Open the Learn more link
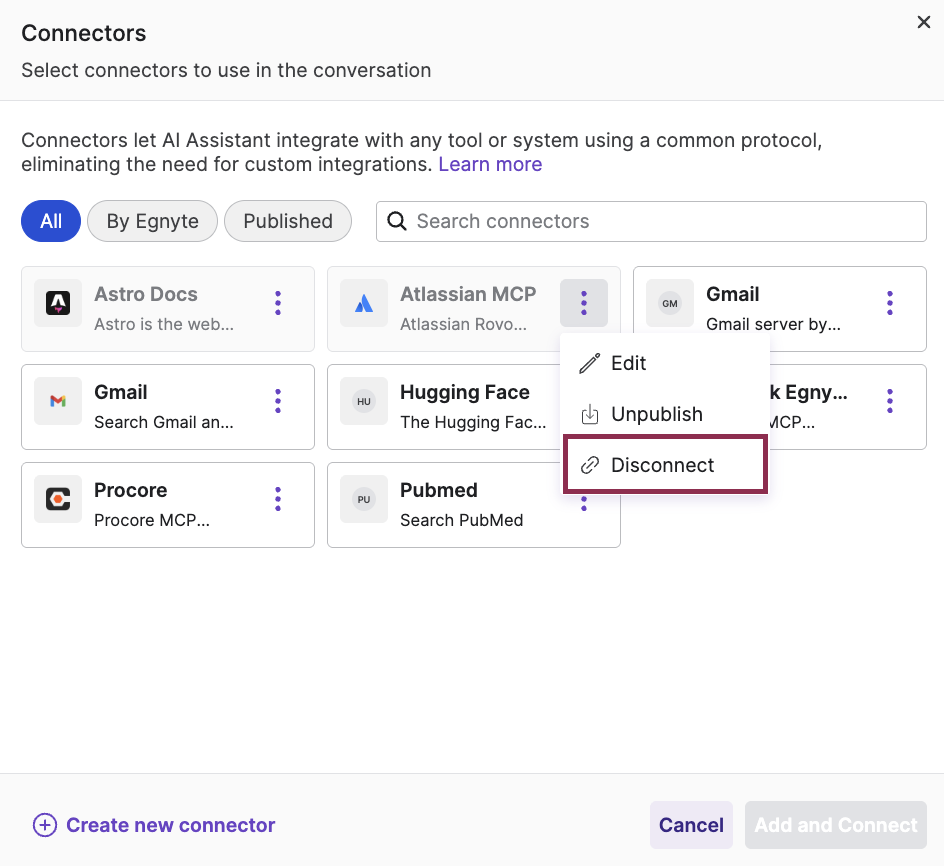 click(490, 163)
